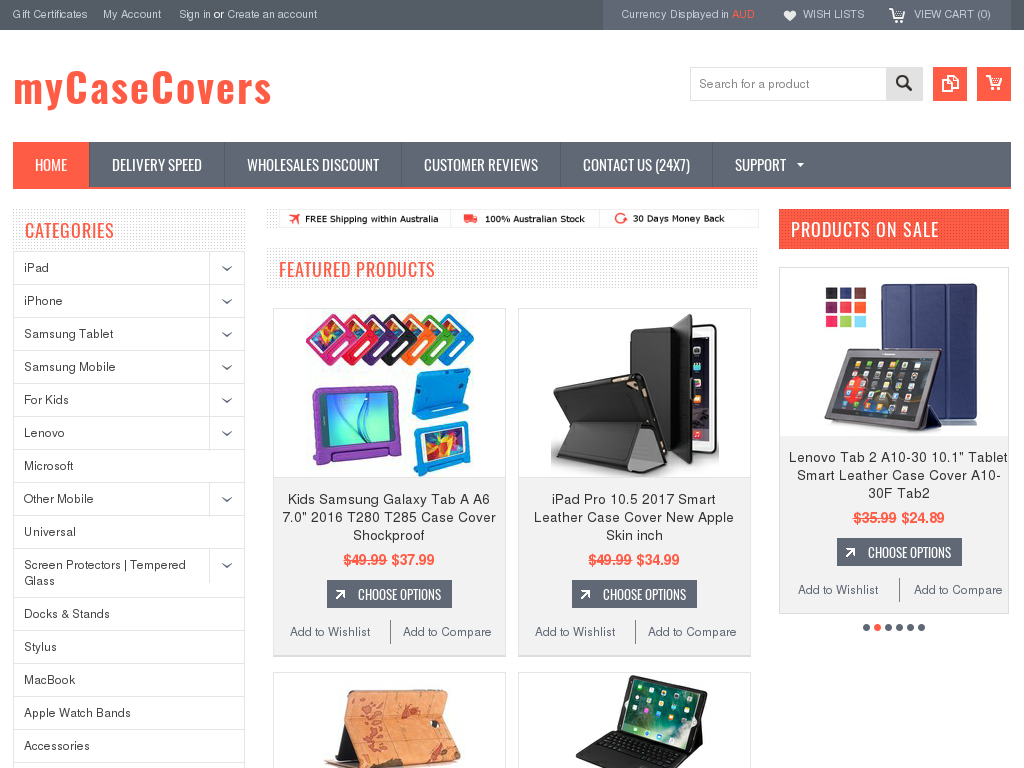Image resolution: width=1024 pixels, height=768 pixels.
Task: Select the last carousel dot under sale products
Action: coord(921,628)
